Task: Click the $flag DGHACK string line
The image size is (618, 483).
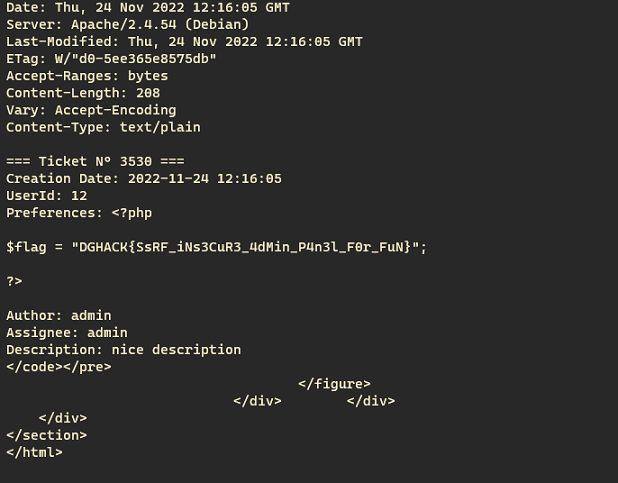Action: (x=217, y=247)
